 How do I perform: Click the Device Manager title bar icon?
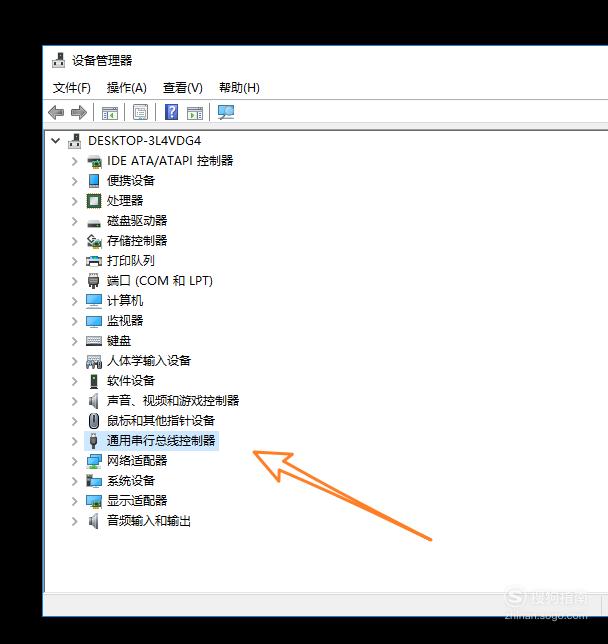59,60
